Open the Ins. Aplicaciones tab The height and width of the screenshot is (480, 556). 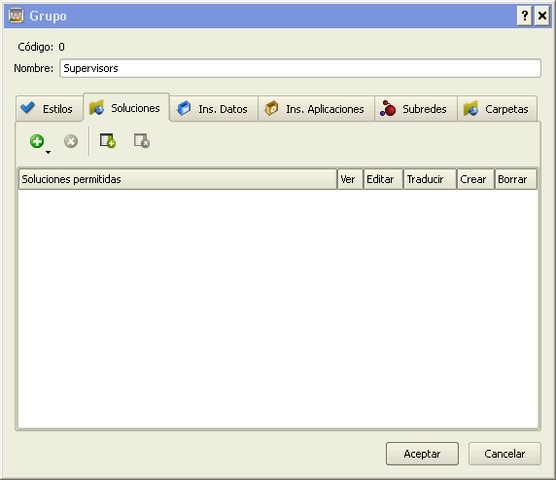316,109
